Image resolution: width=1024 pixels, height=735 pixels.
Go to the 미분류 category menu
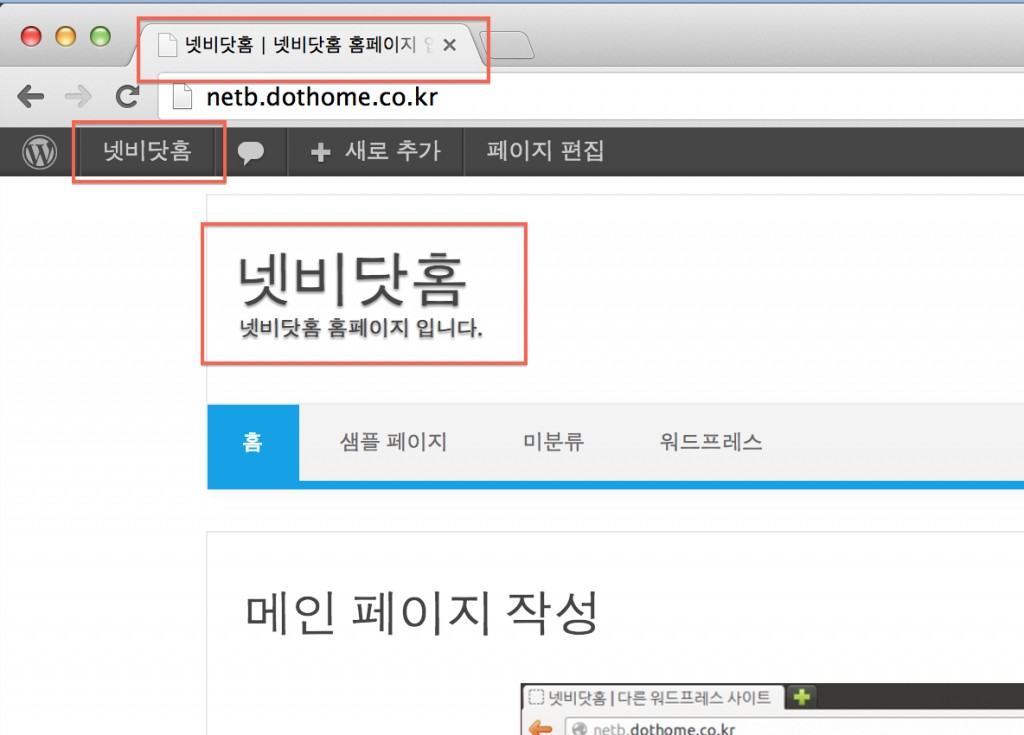click(553, 442)
